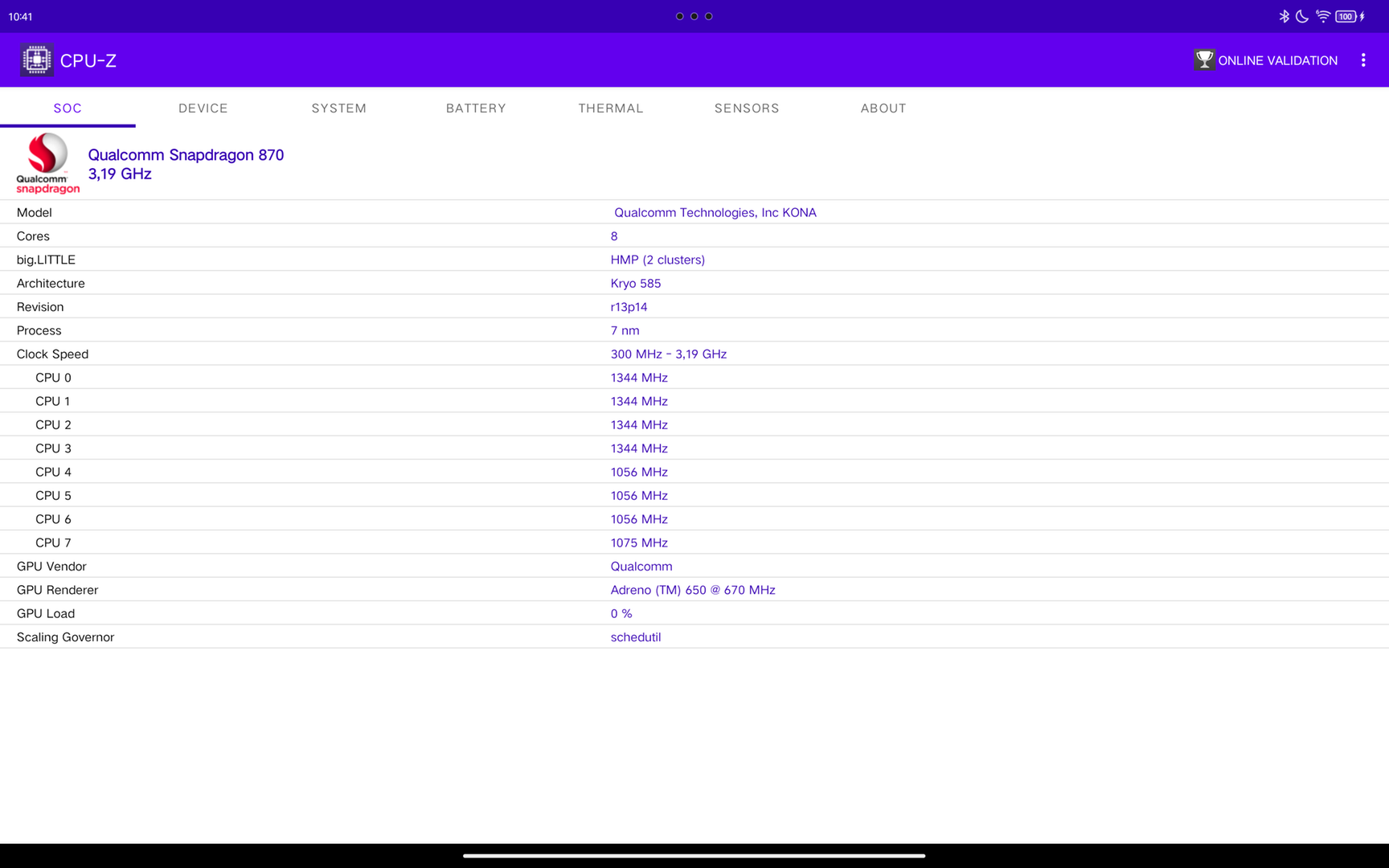Select the schedutil scaling governor value
The width and height of the screenshot is (1389, 868).
tap(636, 637)
